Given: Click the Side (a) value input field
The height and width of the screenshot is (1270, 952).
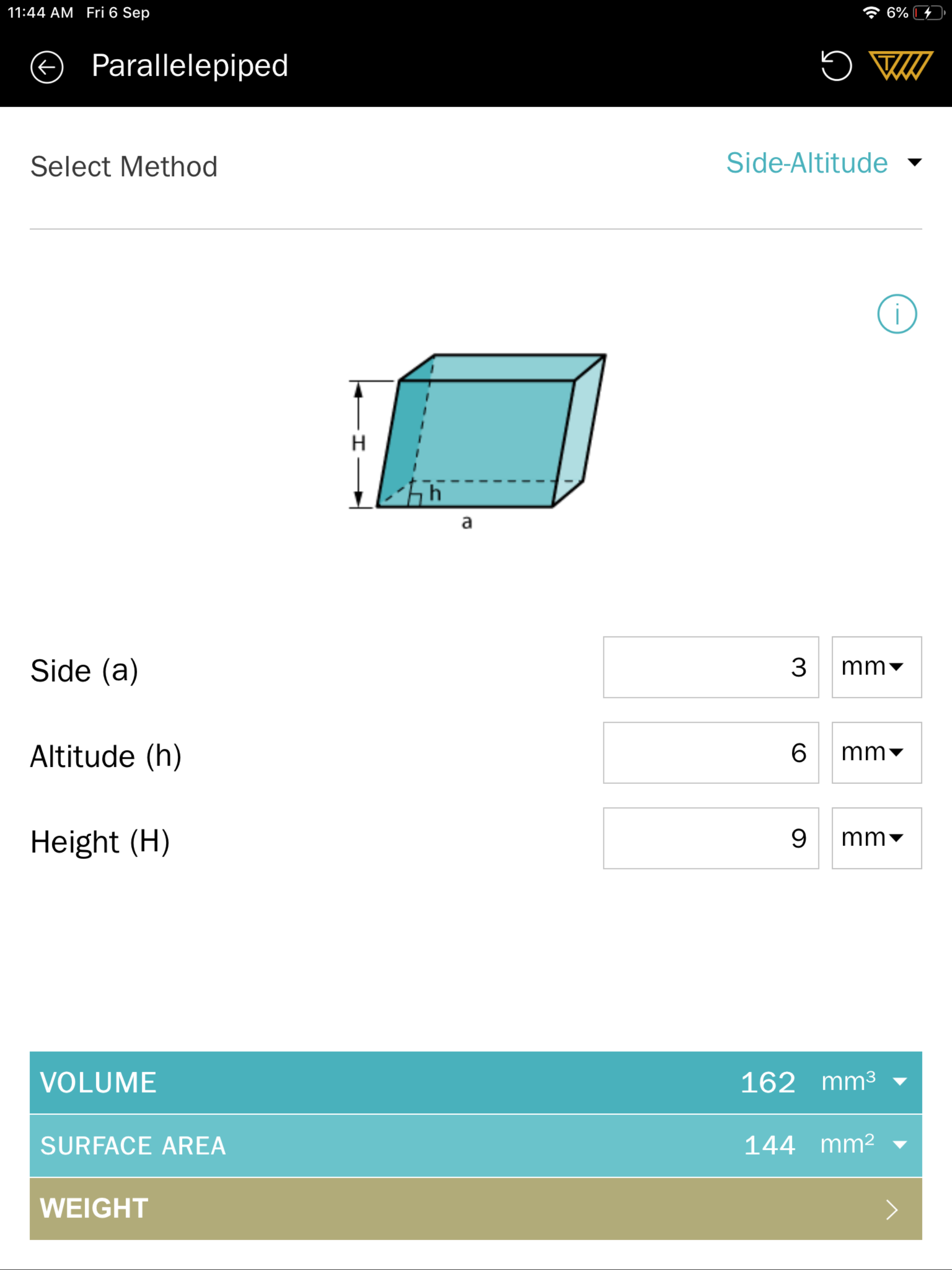Looking at the screenshot, I should [711, 667].
